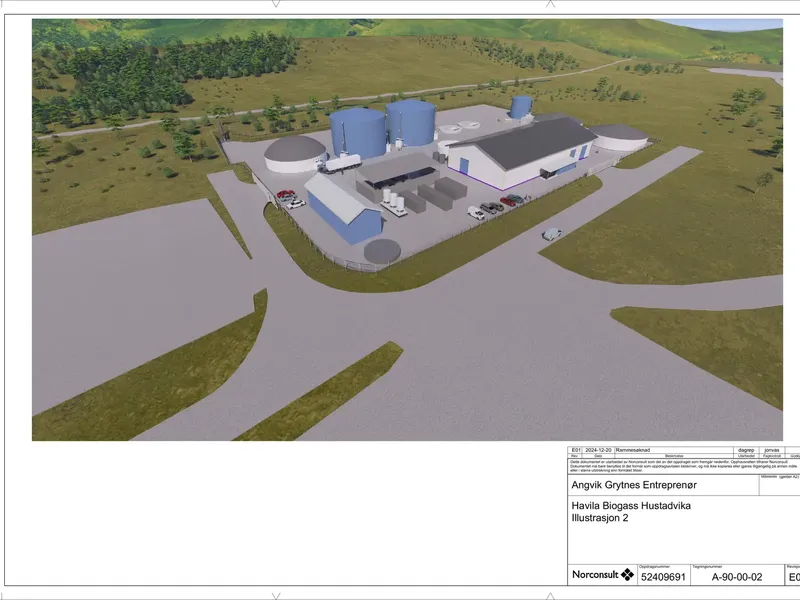Image resolution: width=800 pixels, height=600 pixels.
Task: Click the 'dagrep' author cell
Action: 746,451
